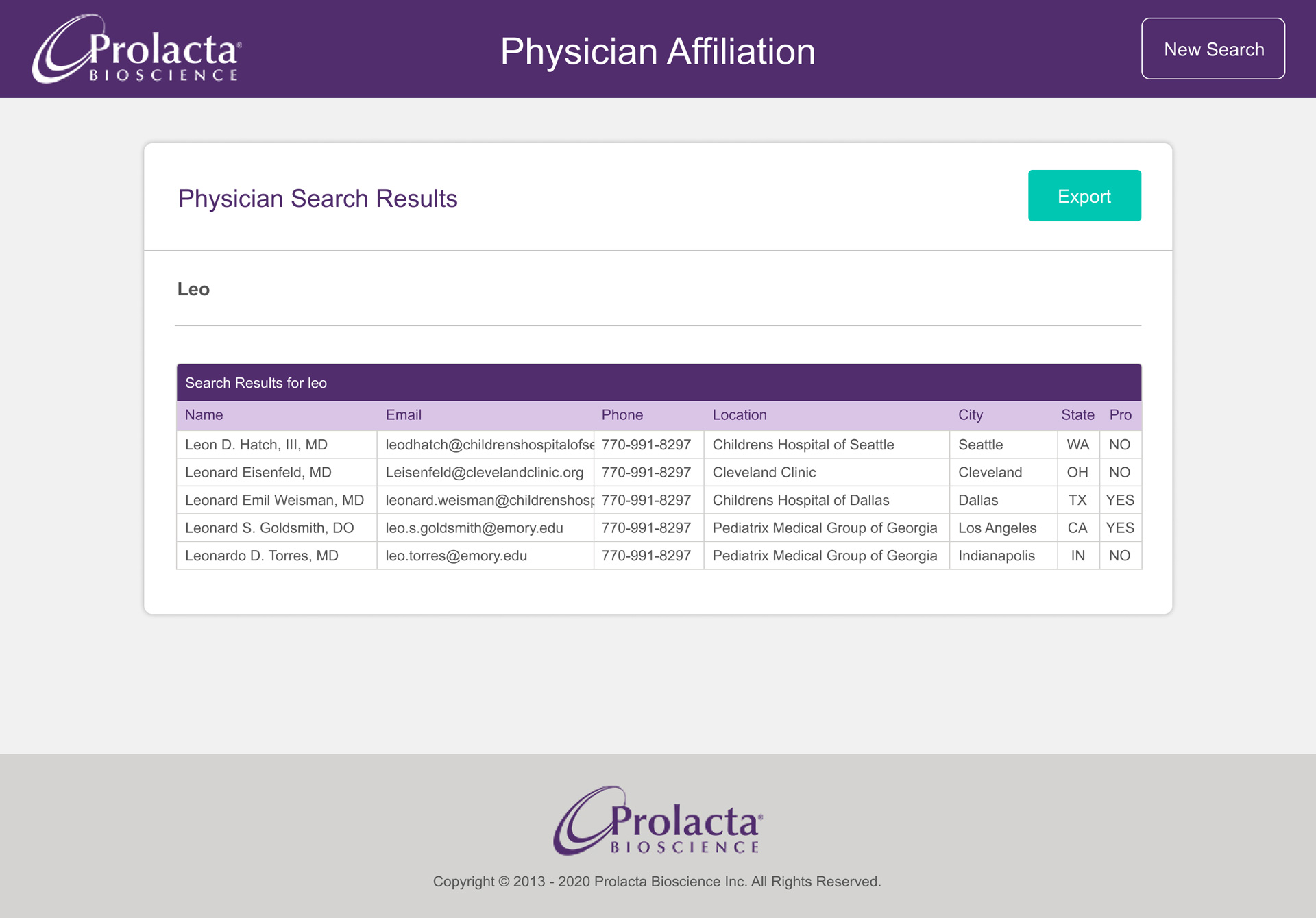The height and width of the screenshot is (918, 1316).
Task: Sort by the Email column header
Action: (403, 415)
